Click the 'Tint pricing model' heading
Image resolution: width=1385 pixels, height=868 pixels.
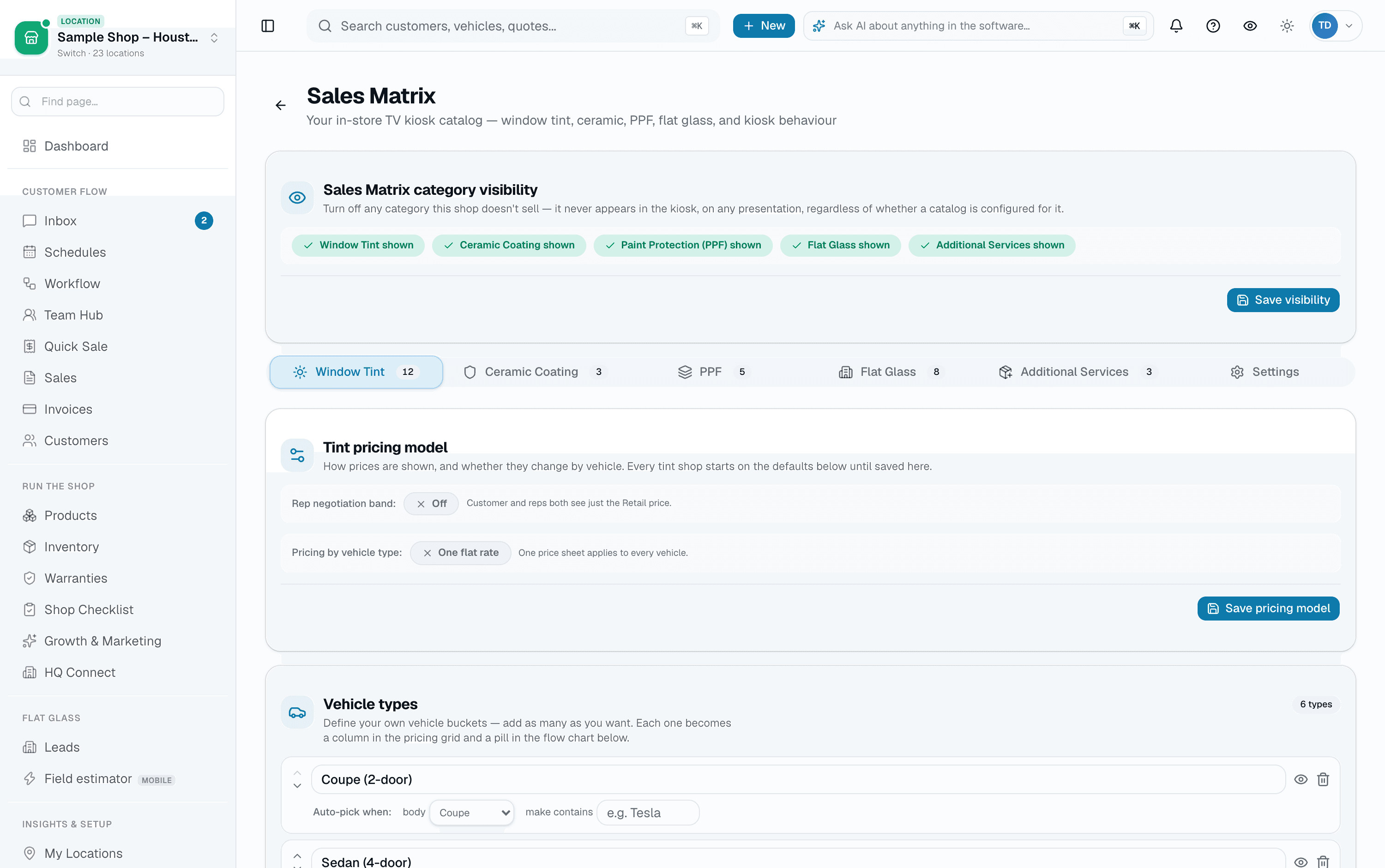tap(385, 447)
